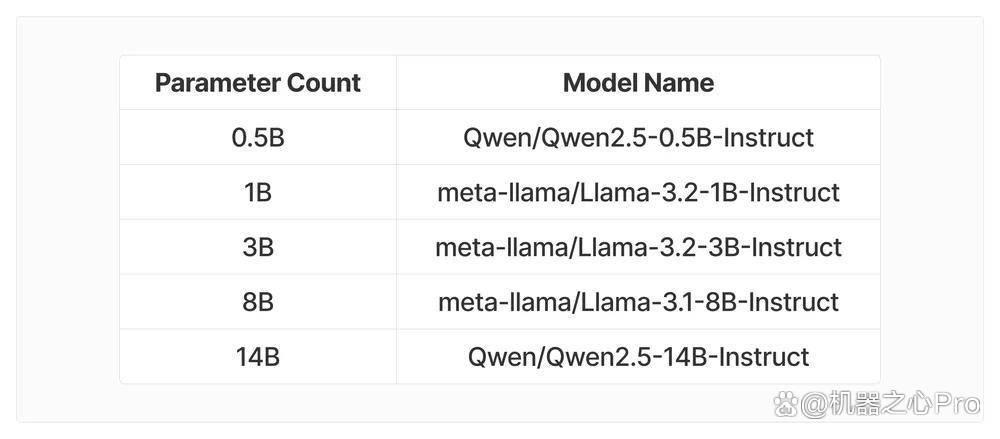Select the 0.5B parameter count cell
Screen dimensions: 1000x439
[x=258, y=137]
